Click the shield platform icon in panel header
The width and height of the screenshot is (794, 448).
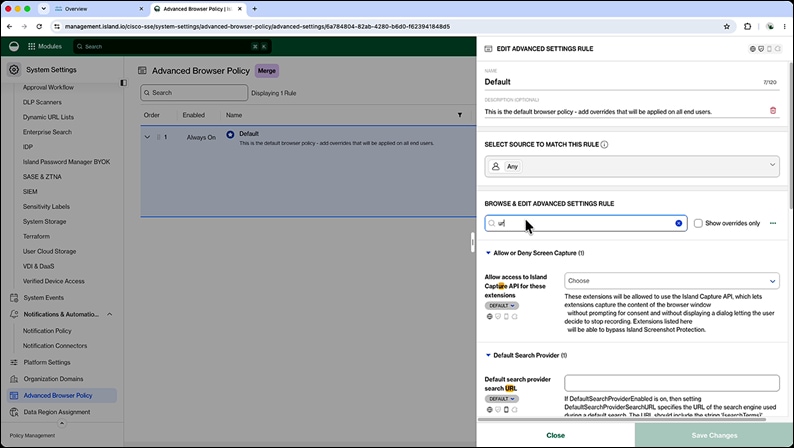click(761, 49)
